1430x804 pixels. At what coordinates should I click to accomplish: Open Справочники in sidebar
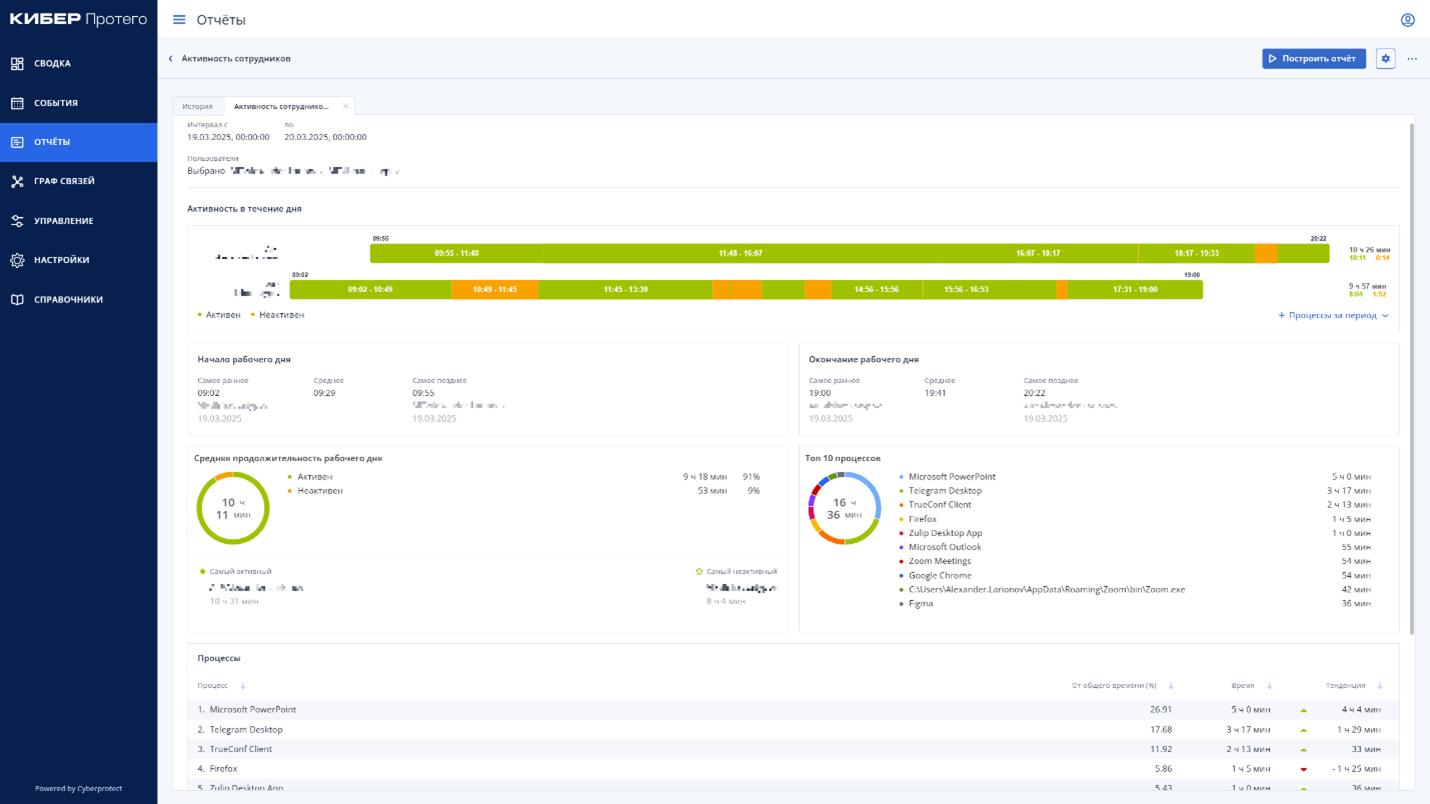pos(78,300)
